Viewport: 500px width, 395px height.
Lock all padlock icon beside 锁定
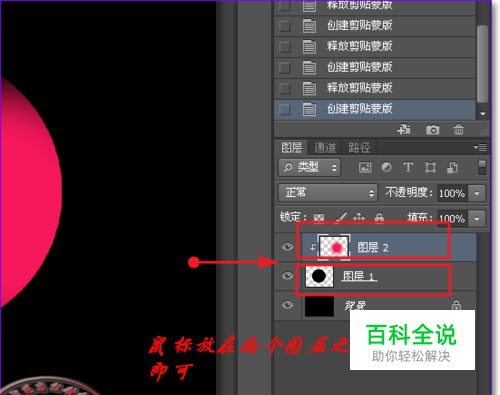tap(379, 217)
